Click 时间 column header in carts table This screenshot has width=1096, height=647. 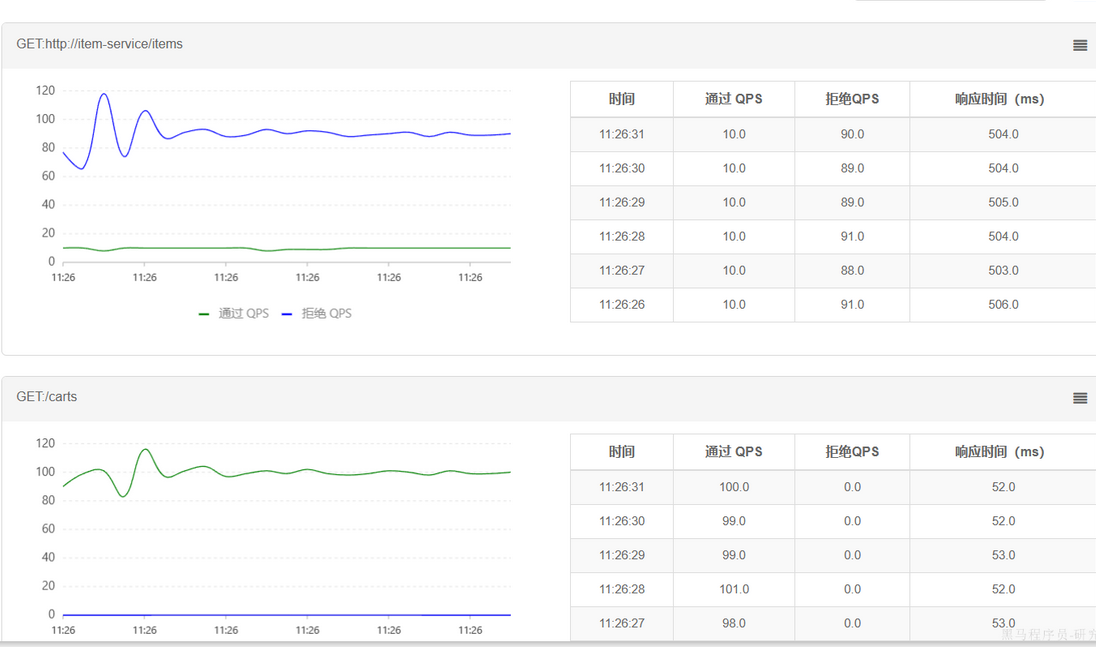[x=621, y=452]
